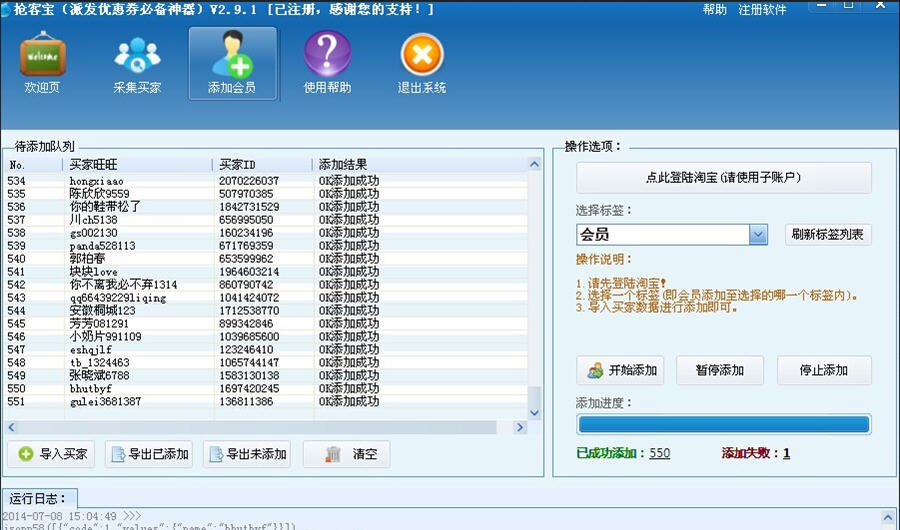The height and width of the screenshot is (530, 900).
Task: Click the 导出已添加 export added button
Action: coord(149,454)
